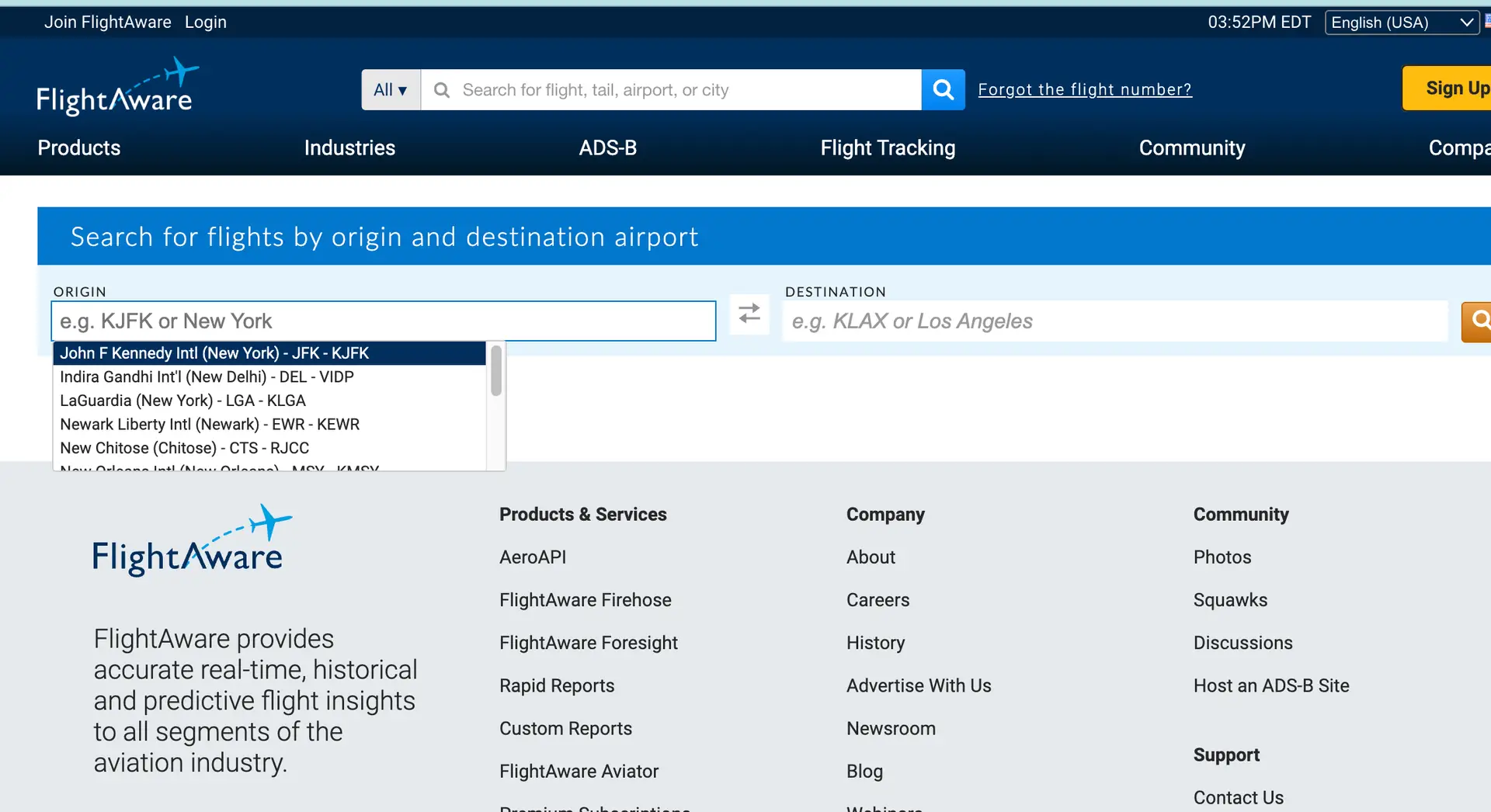The height and width of the screenshot is (812, 1491).
Task: Open the Careers link
Action: [878, 600]
